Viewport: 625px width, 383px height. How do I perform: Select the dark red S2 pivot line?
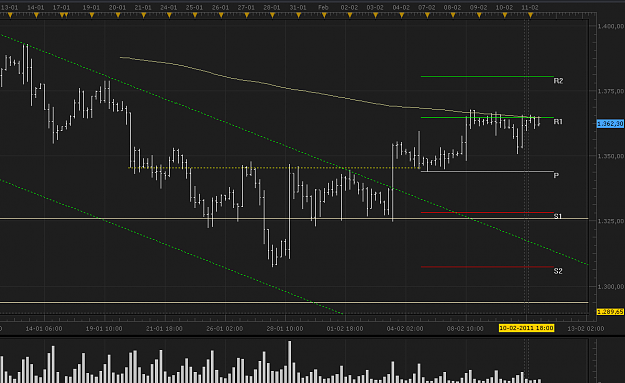coord(487,267)
